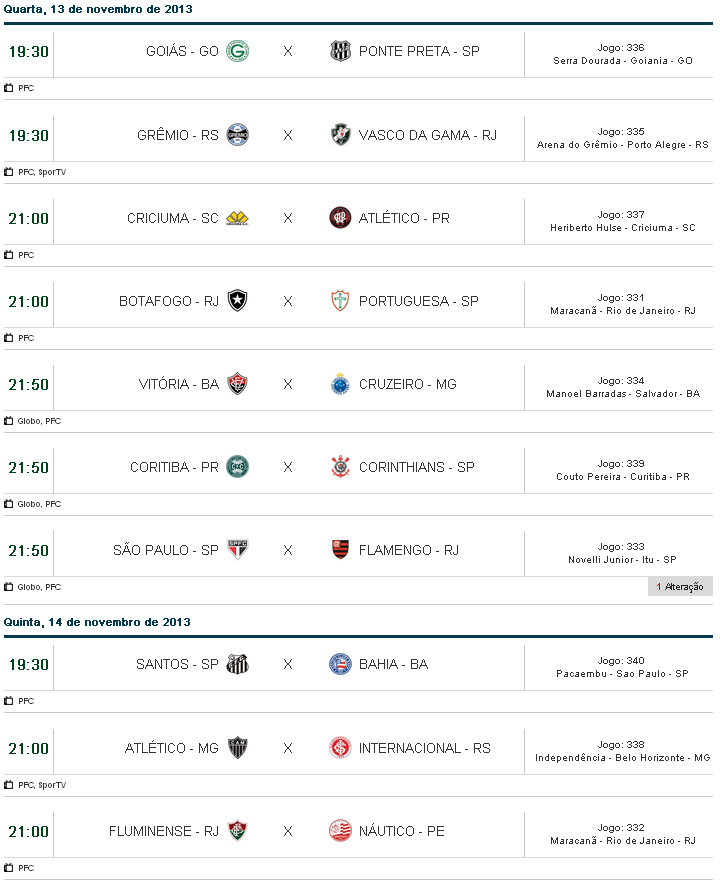
Task: Click the Internacional club crest
Action: 341,748
